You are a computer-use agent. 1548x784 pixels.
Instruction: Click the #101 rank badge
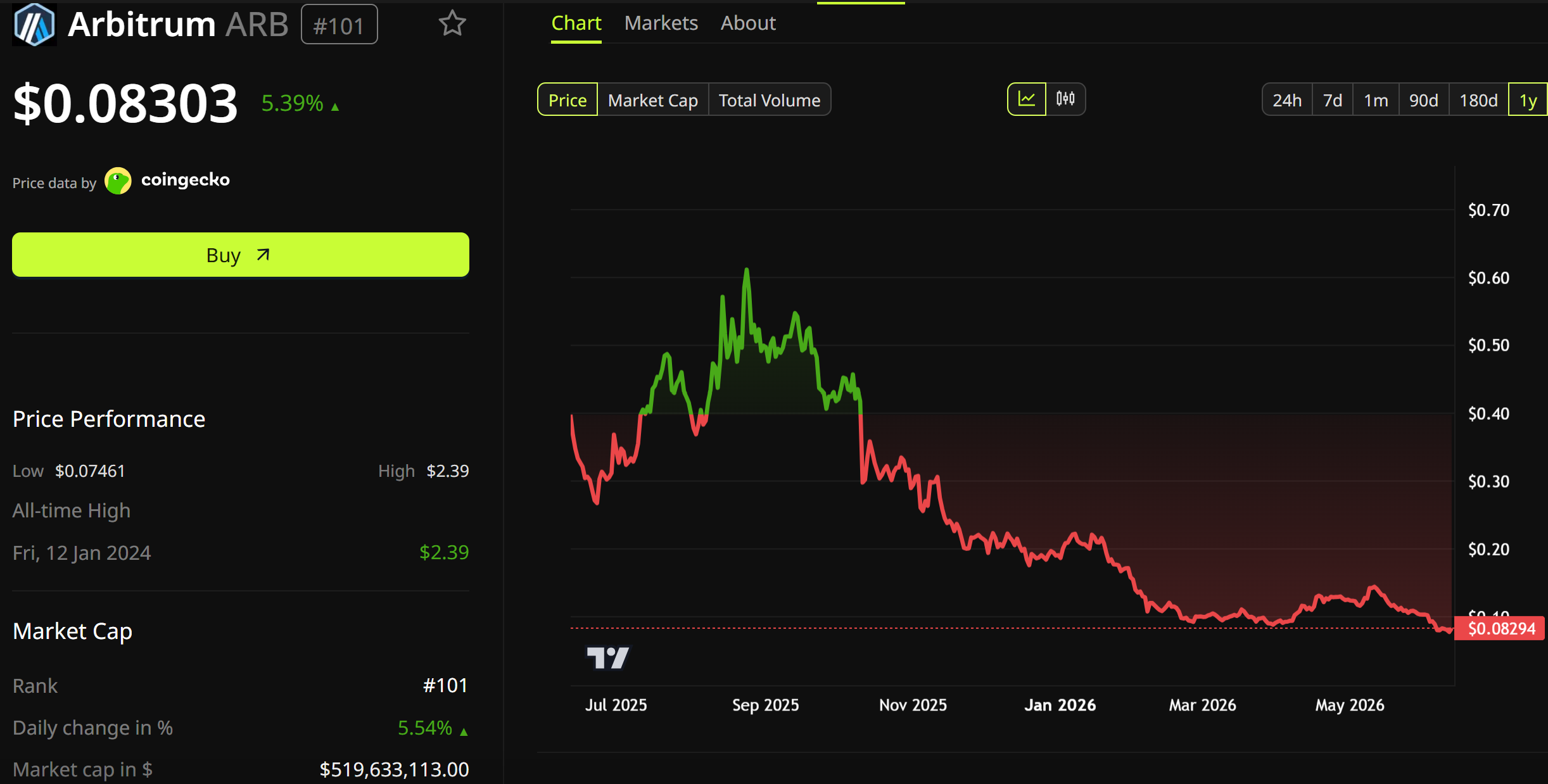coord(339,25)
